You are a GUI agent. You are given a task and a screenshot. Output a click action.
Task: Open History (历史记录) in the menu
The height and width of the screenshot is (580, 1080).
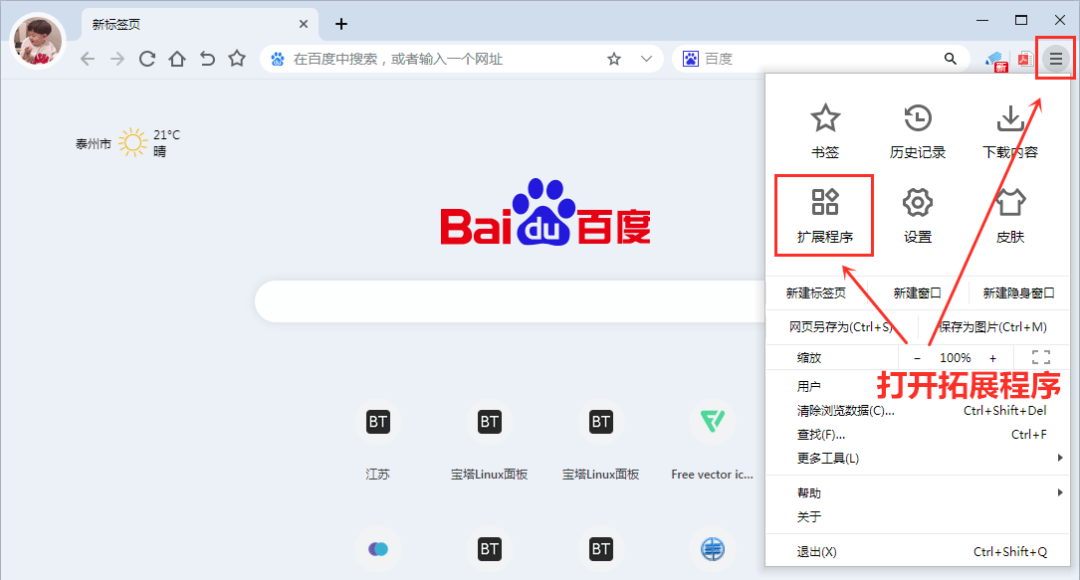coord(917,132)
